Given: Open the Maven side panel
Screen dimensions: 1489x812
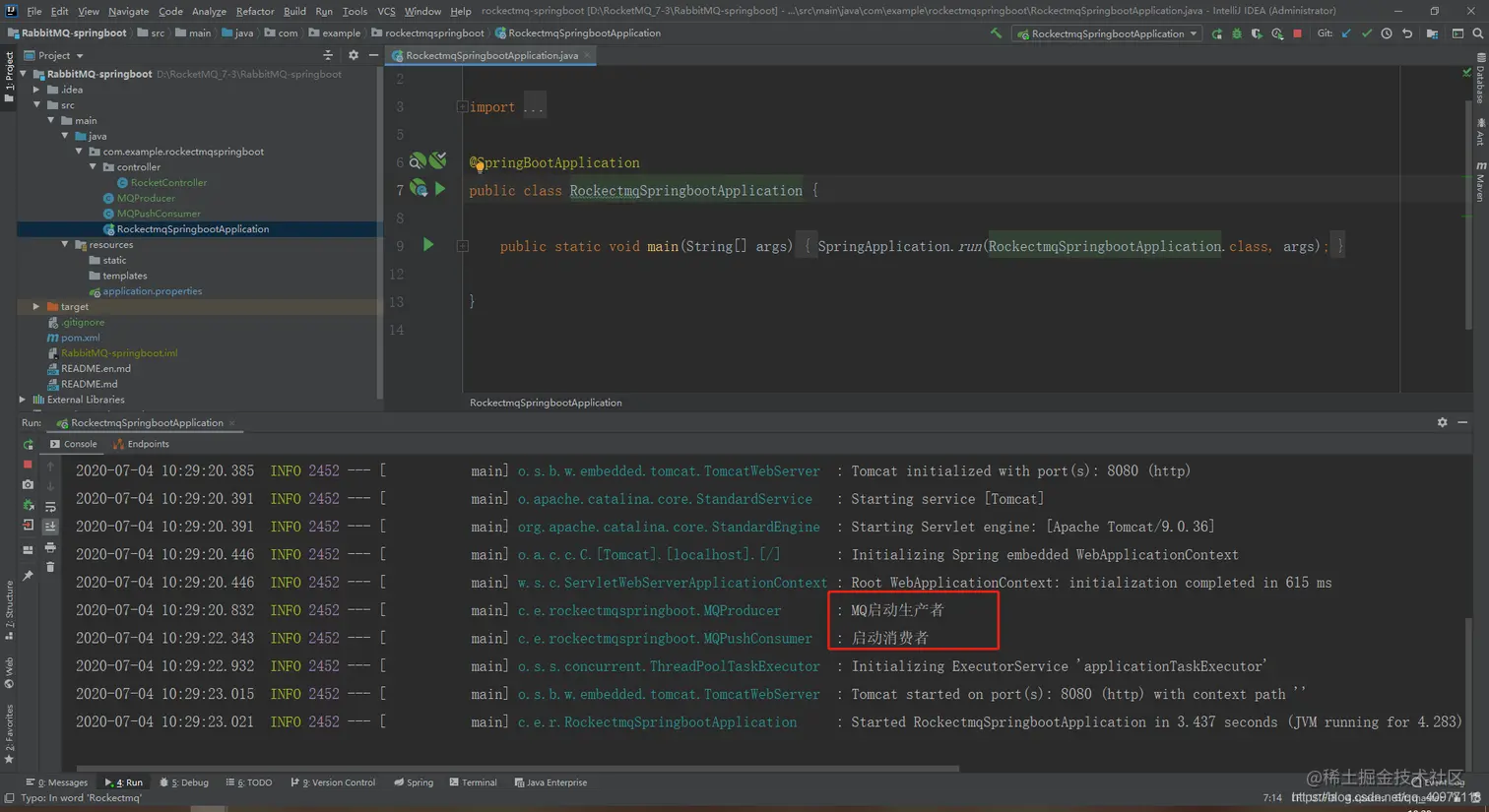Looking at the screenshot, I should point(1480,181).
